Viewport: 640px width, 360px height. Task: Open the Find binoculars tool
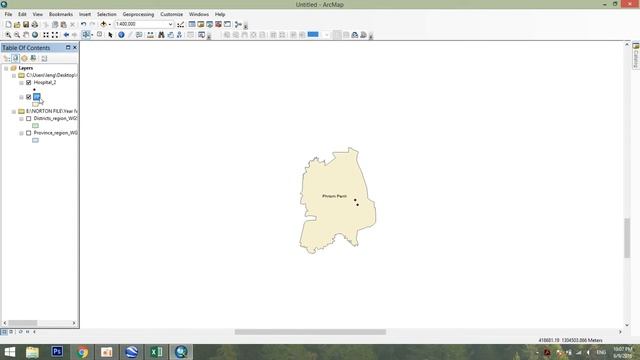[x=161, y=35]
